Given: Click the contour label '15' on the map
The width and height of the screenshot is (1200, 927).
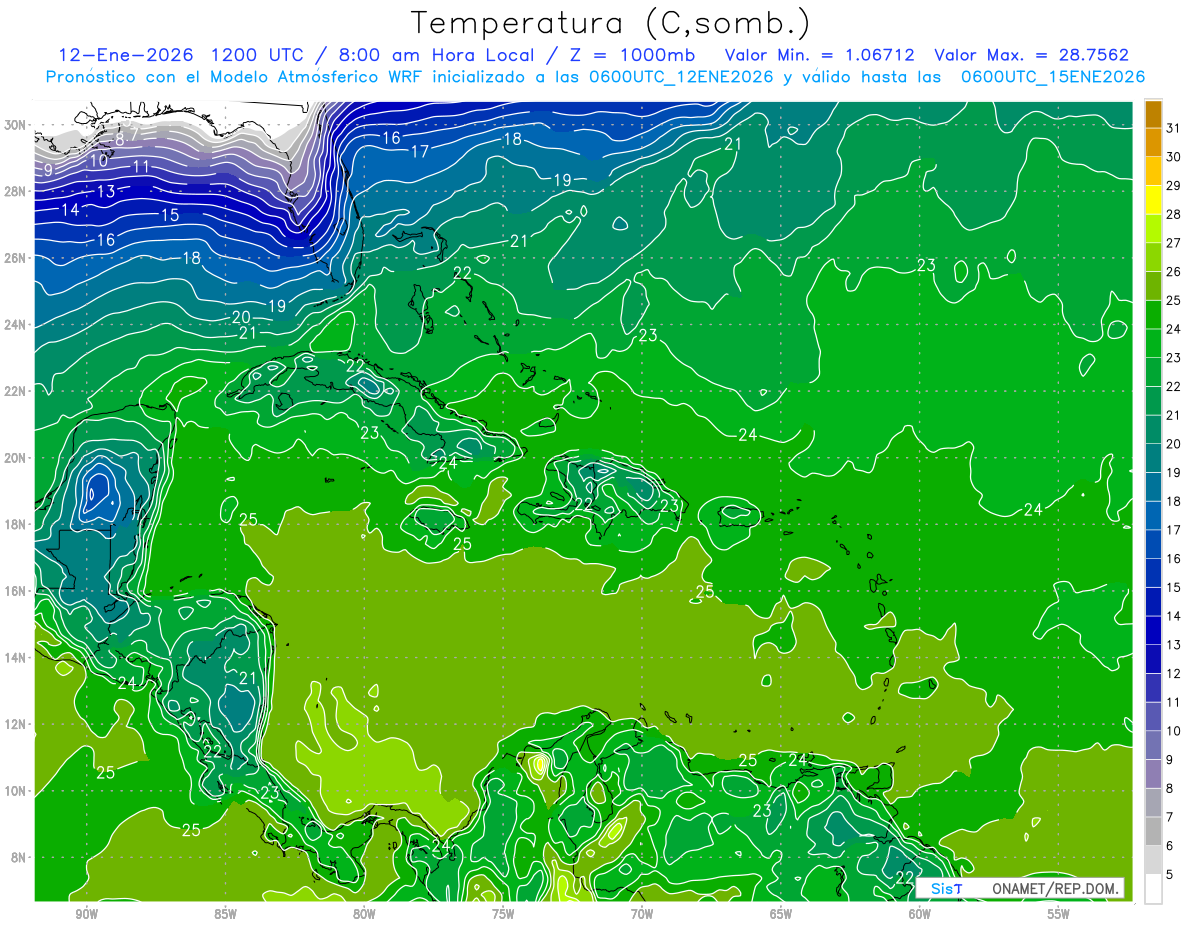Looking at the screenshot, I should click(170, 215).
